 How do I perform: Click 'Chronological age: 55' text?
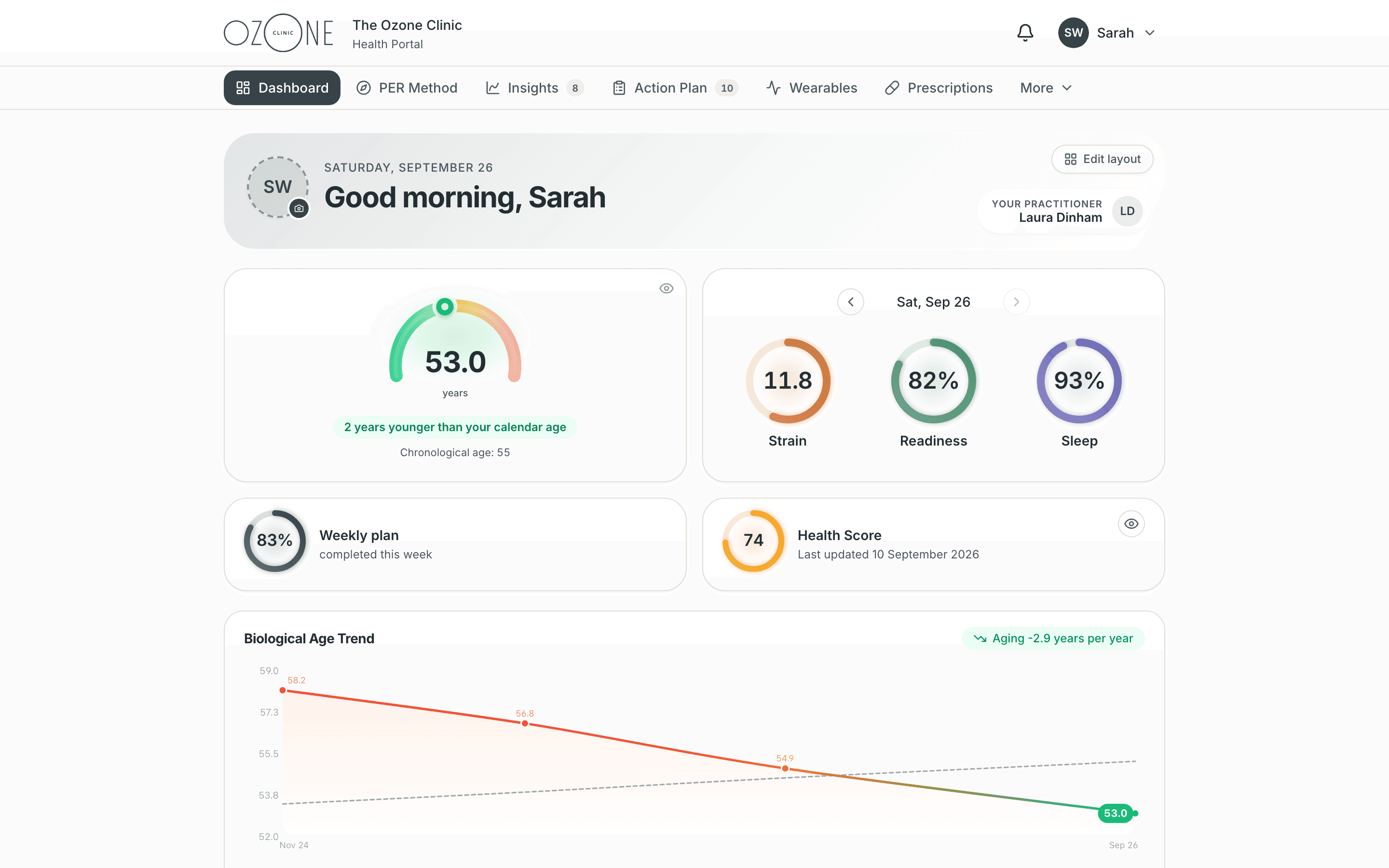(x=455, y=452)
